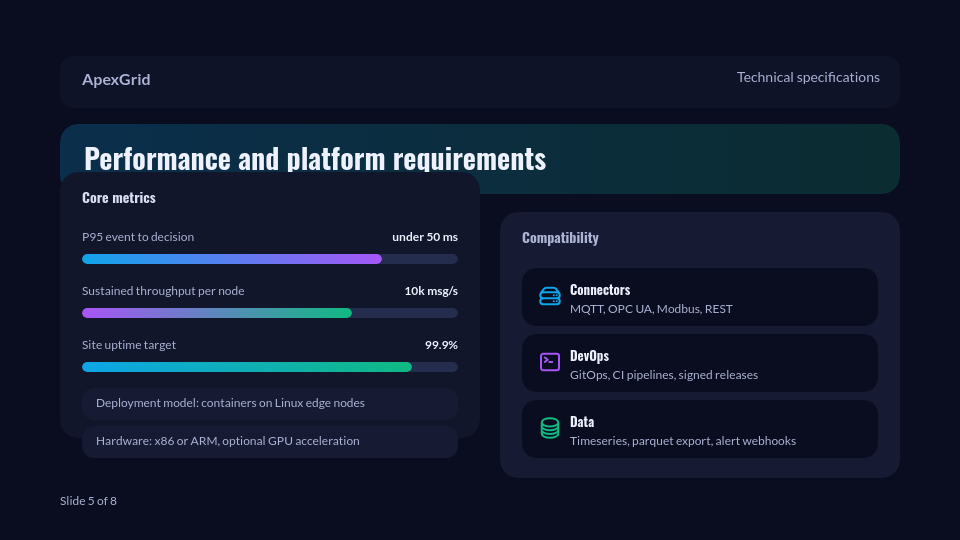Open the DevOps compatibility card

coord(700,363)
